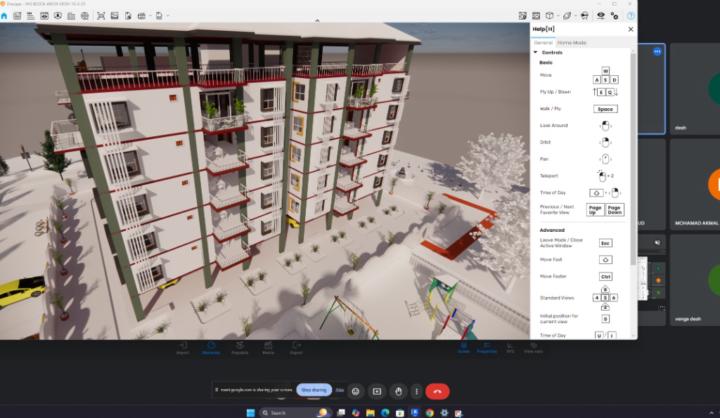The image size is (720, 418).
Task: Click the Page Down key button
Action: 615,210
